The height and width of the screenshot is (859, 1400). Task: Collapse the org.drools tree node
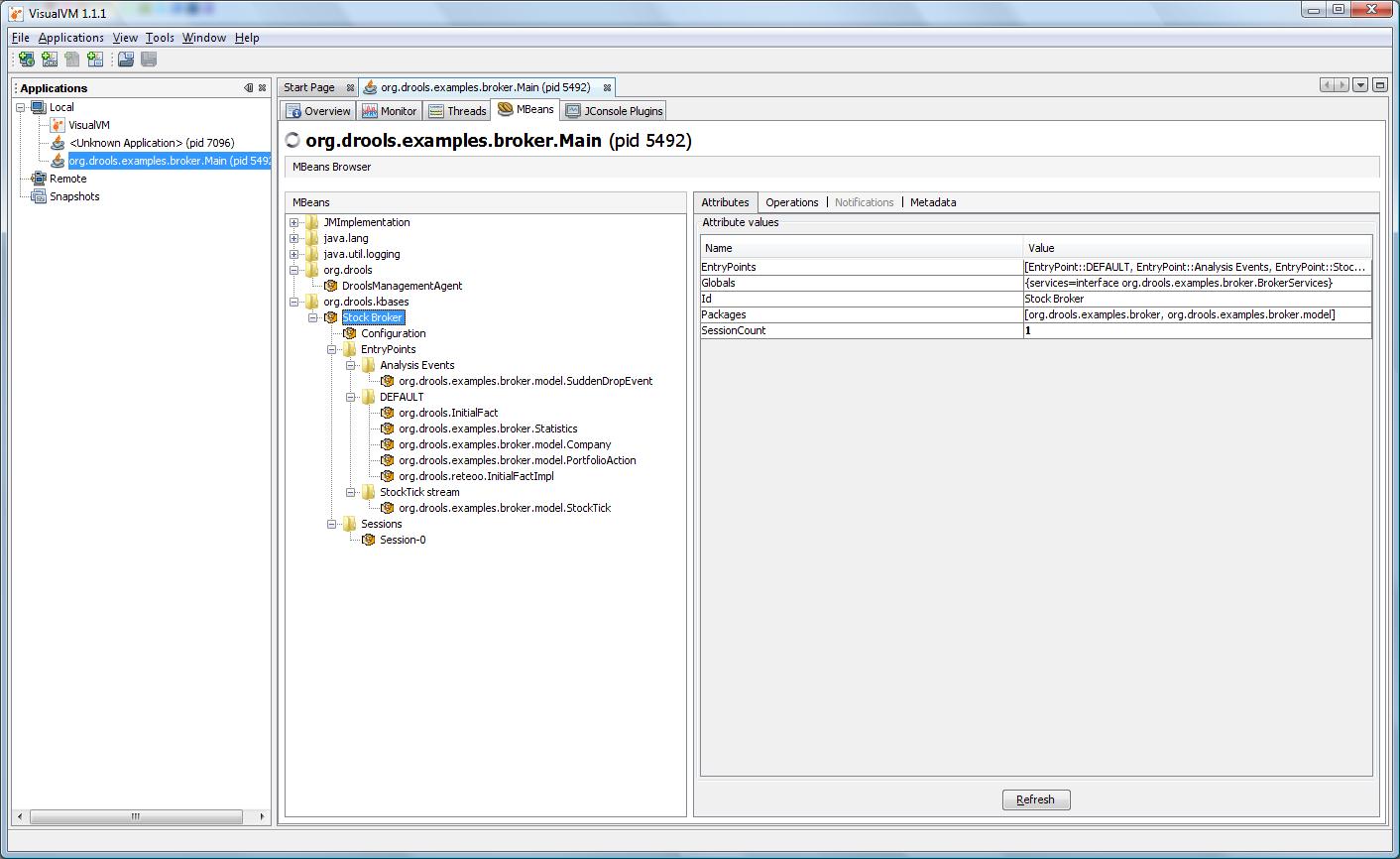(x=294, y=270)
